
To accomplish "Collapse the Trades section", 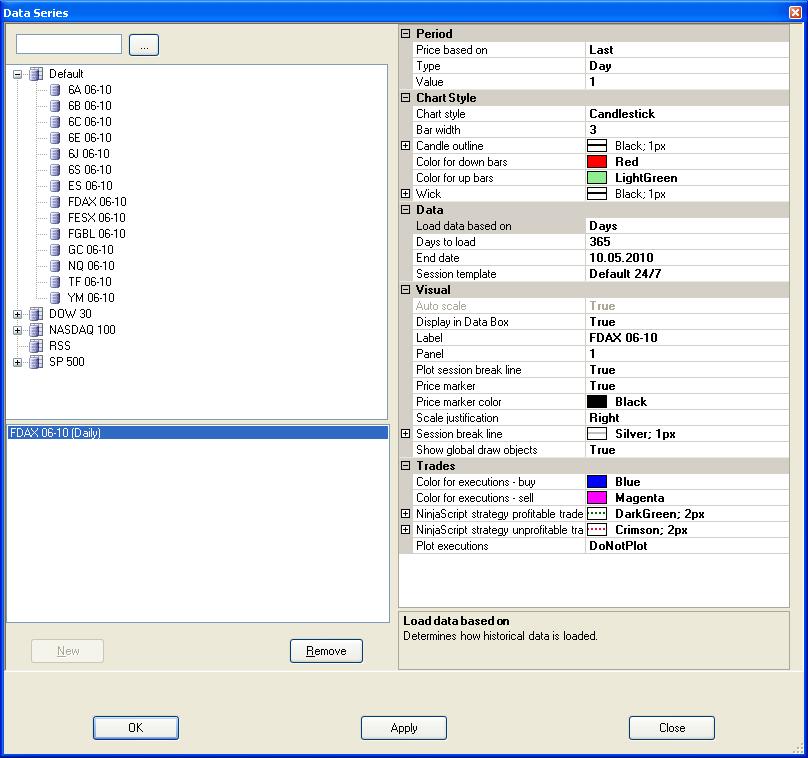I will point(406,466).
